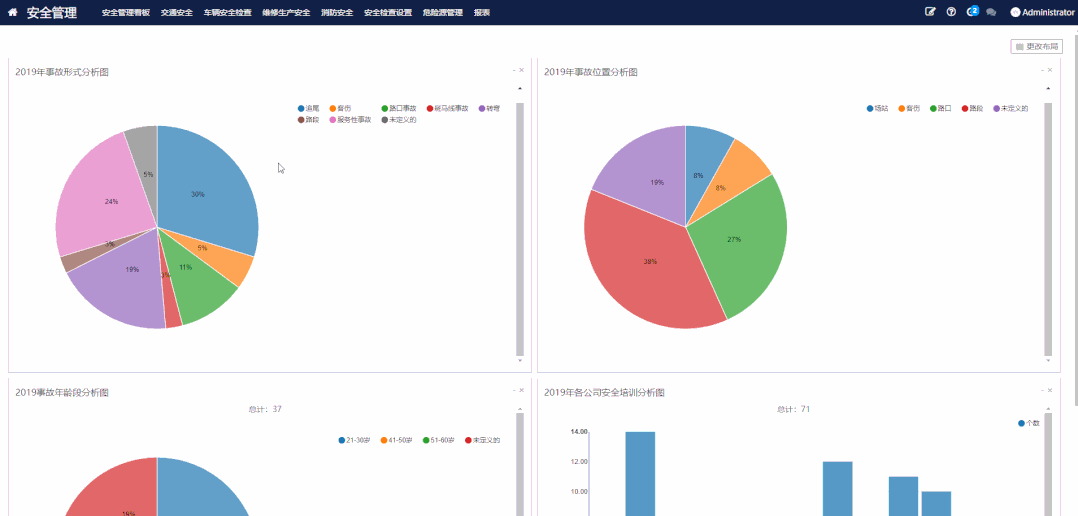This screenshot has height=516, width=1078.
Task: Close the 2019年事故形式分析图 panel
Action: [521, 70]
